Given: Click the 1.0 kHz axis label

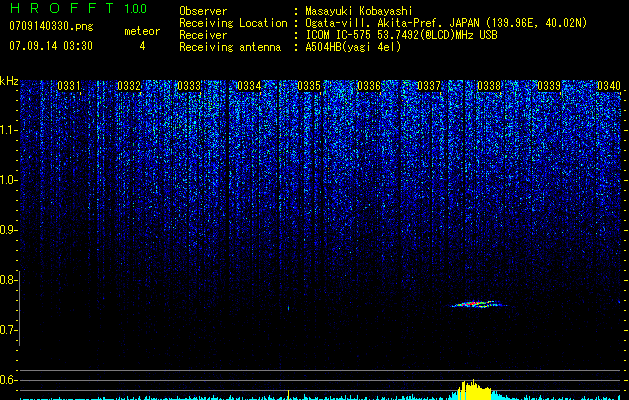Looking at the screenshot, I should (x=8, y=180).
